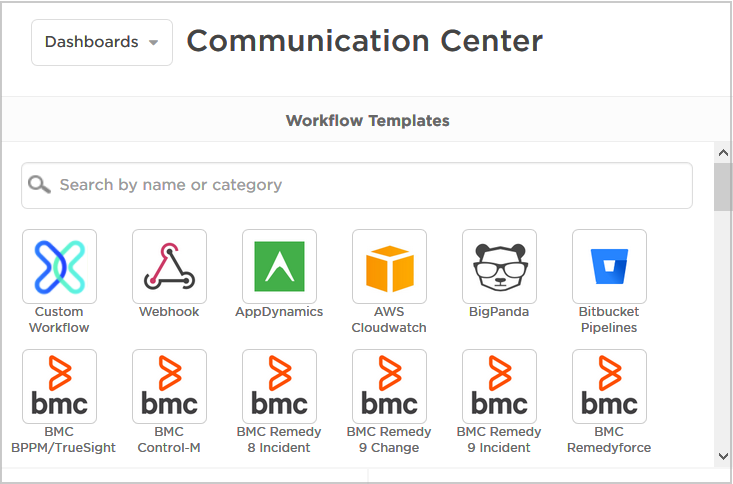The image size is (733, 484).
Task: Click the BMC Control-M label text
Action: (x=169, y=440)
